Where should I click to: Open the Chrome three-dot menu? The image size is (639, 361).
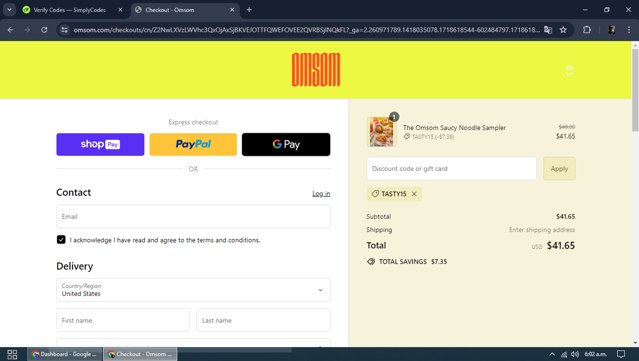(x=629, y=30)
